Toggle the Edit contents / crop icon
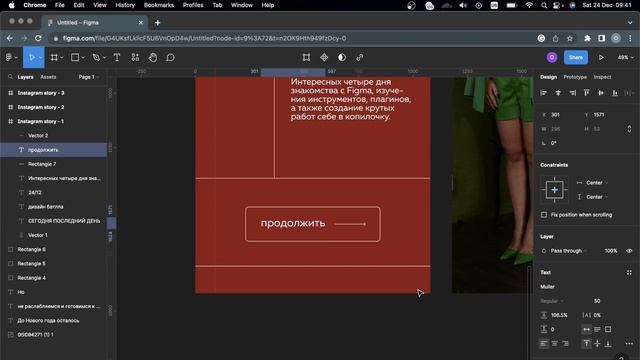 point(306,58)
